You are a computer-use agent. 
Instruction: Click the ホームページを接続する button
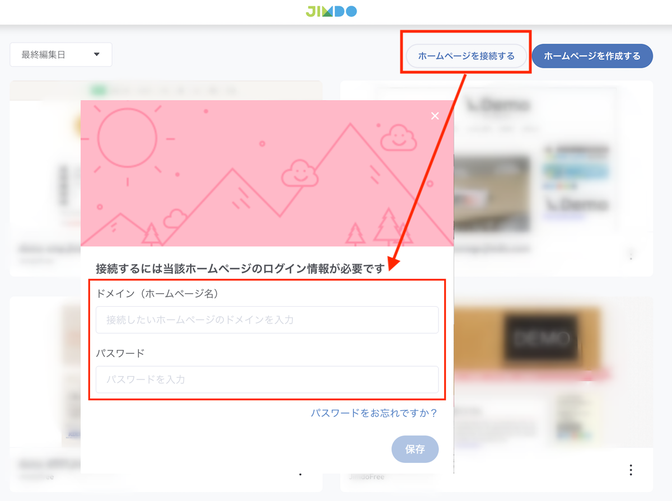466,56
